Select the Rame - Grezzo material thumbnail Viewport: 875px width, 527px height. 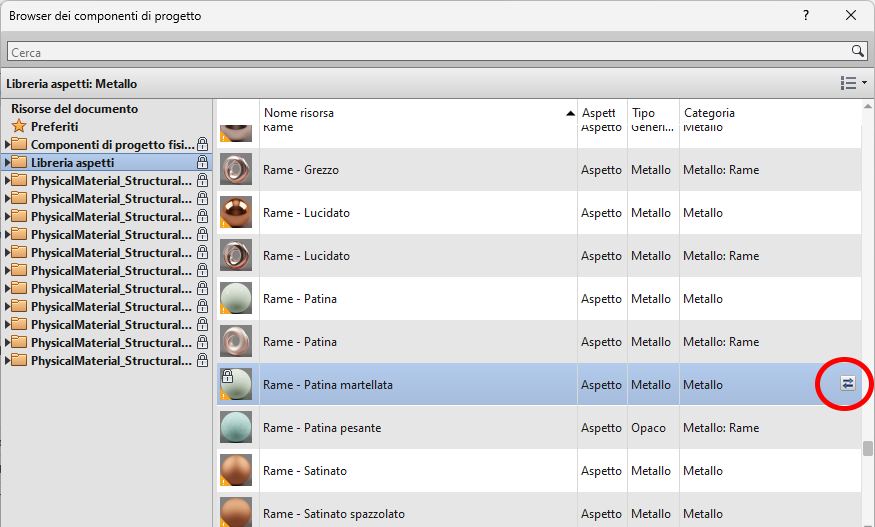pyautogui.click(x=237, y=170)
